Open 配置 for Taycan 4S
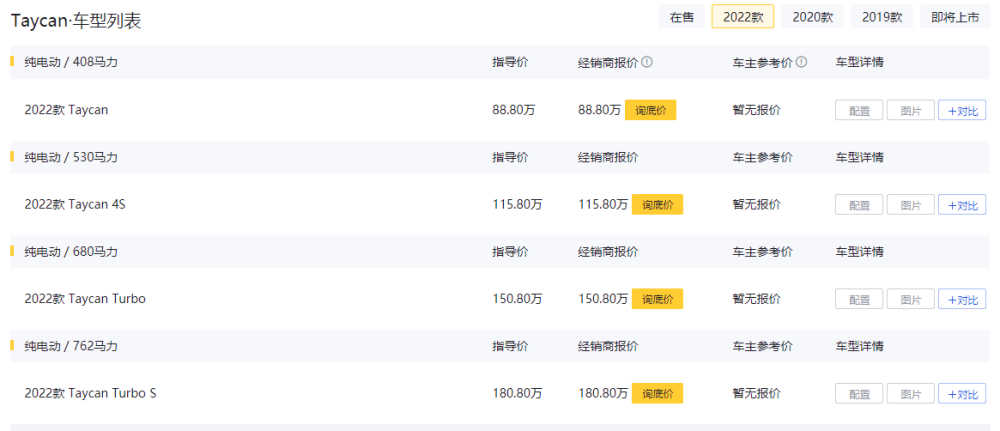 point(859,205)
